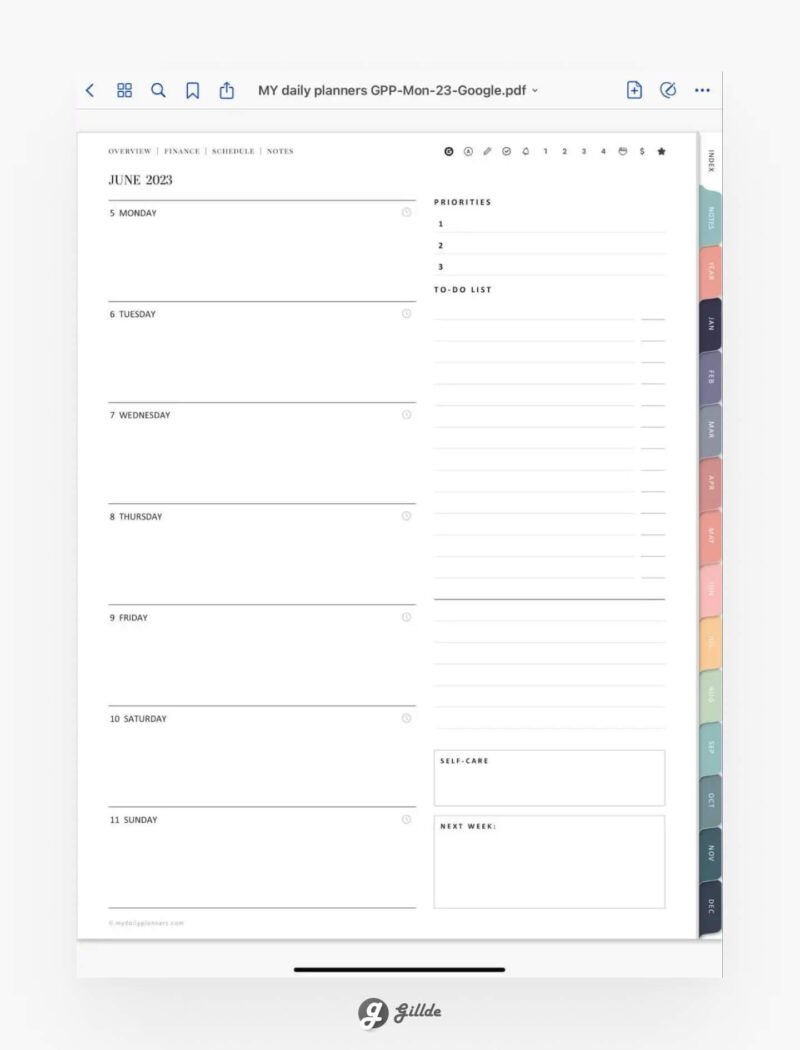Switch to the JUN month side tab
800x1050 pixels.
[x=708, y=588]
